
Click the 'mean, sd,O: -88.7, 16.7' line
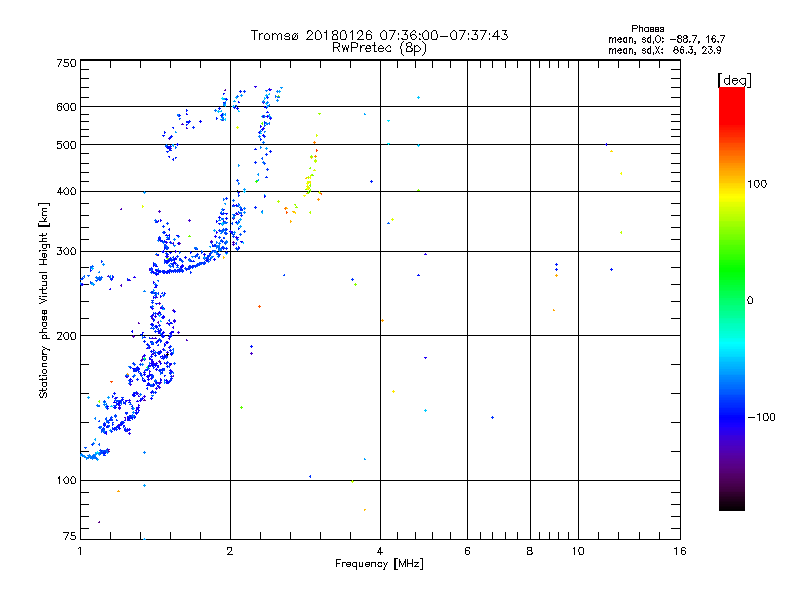pyautogui.click(x=666, y=39)
